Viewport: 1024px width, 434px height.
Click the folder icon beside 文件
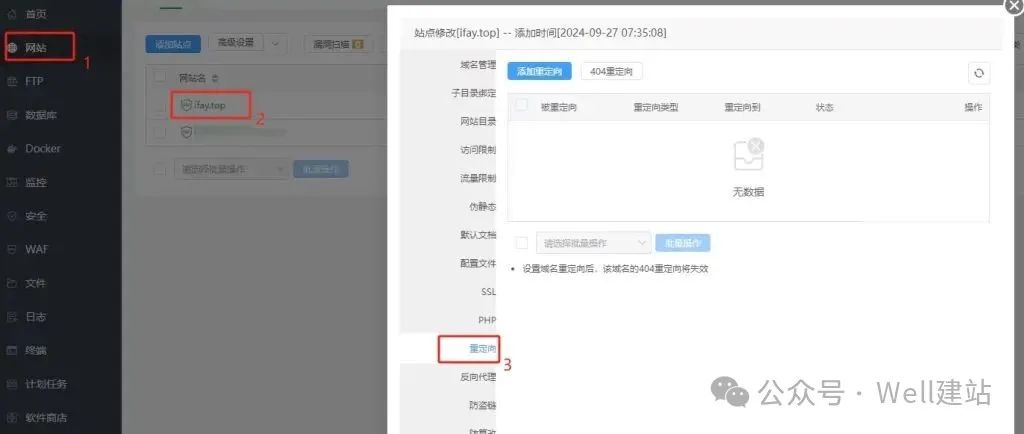[12, 283]
